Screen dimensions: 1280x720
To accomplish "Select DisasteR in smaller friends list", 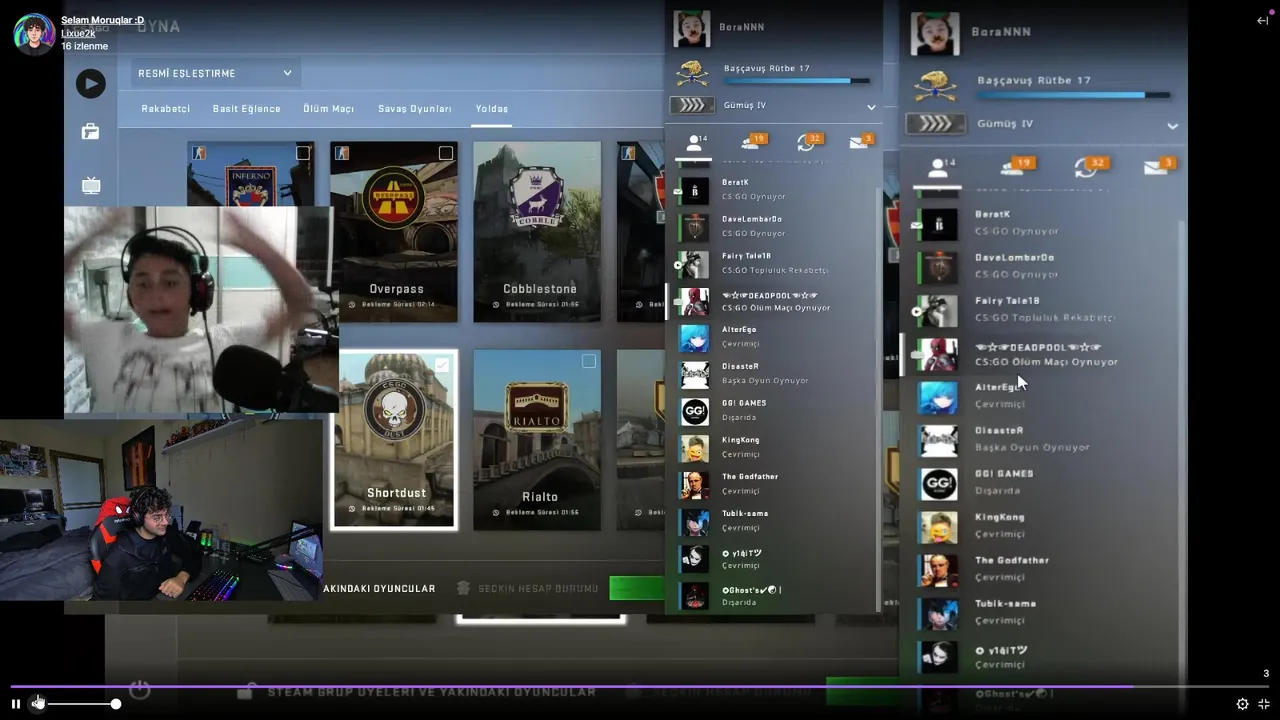I will point(770,374).
